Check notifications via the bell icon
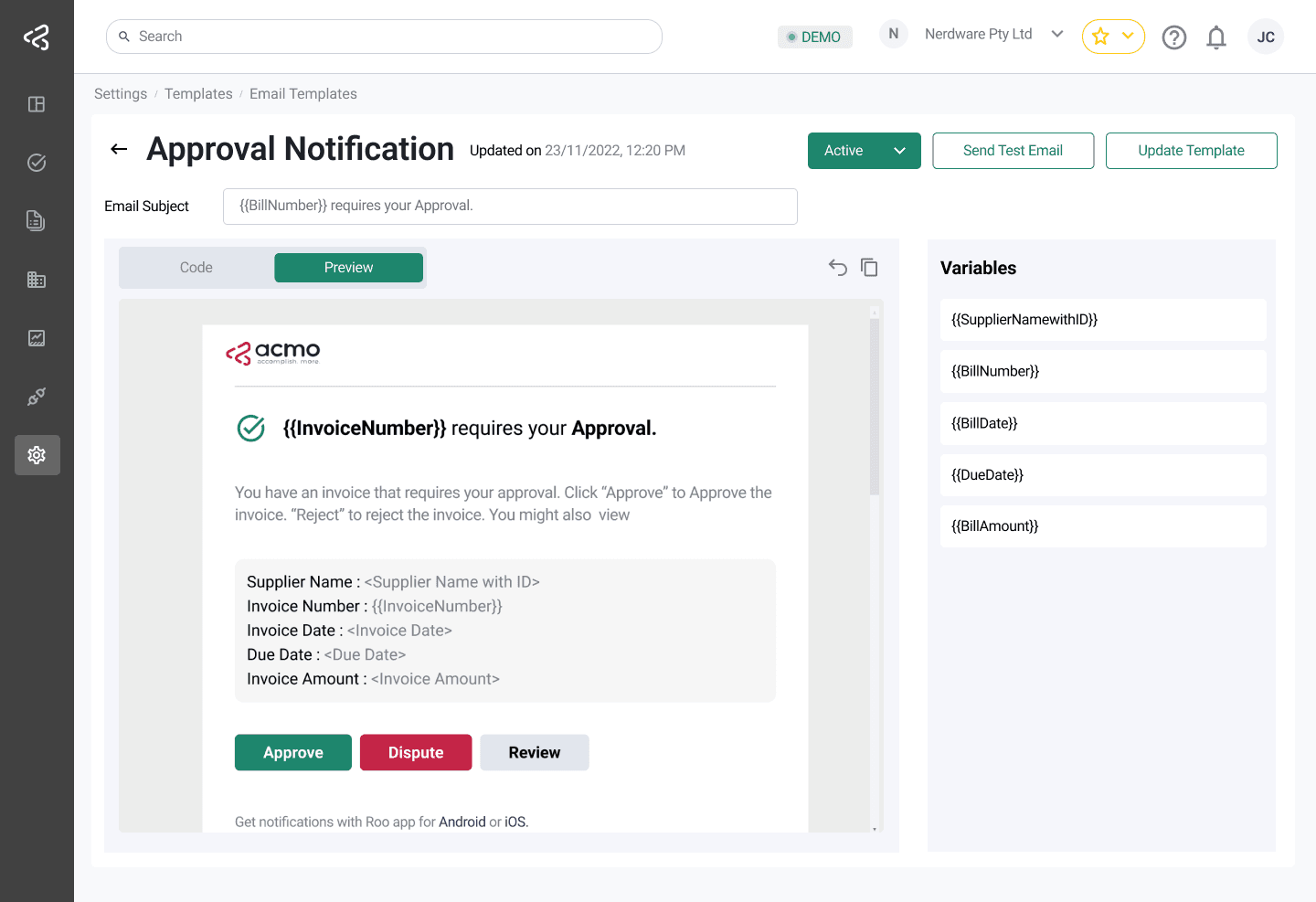Screen dimensions: 1316x902 [x=1216, y=37]
